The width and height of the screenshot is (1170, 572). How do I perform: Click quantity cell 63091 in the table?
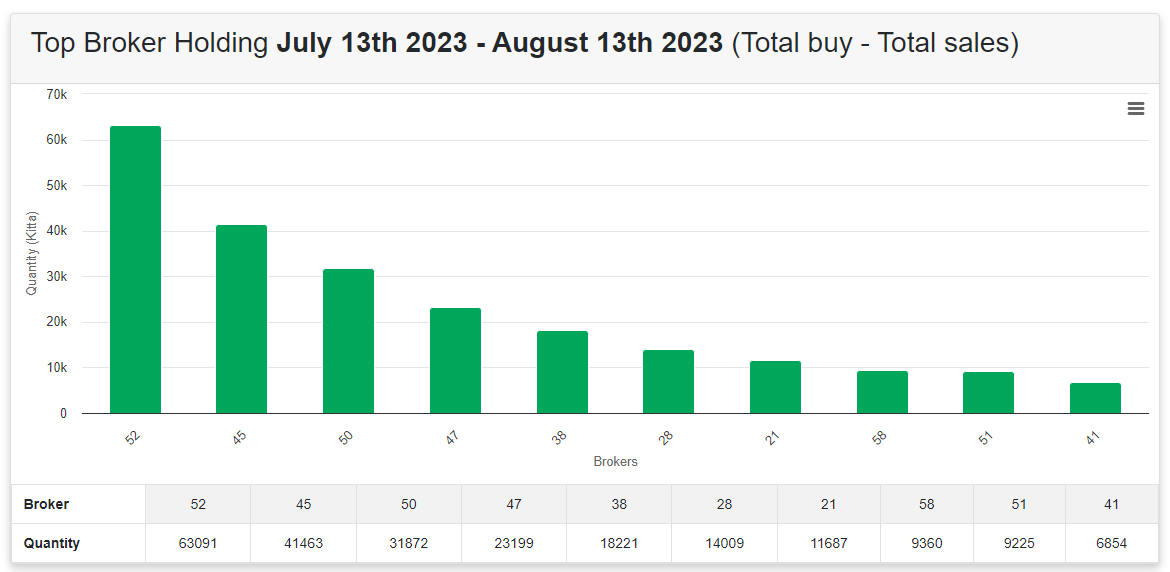pyautogui.click(x=198, y=543)
